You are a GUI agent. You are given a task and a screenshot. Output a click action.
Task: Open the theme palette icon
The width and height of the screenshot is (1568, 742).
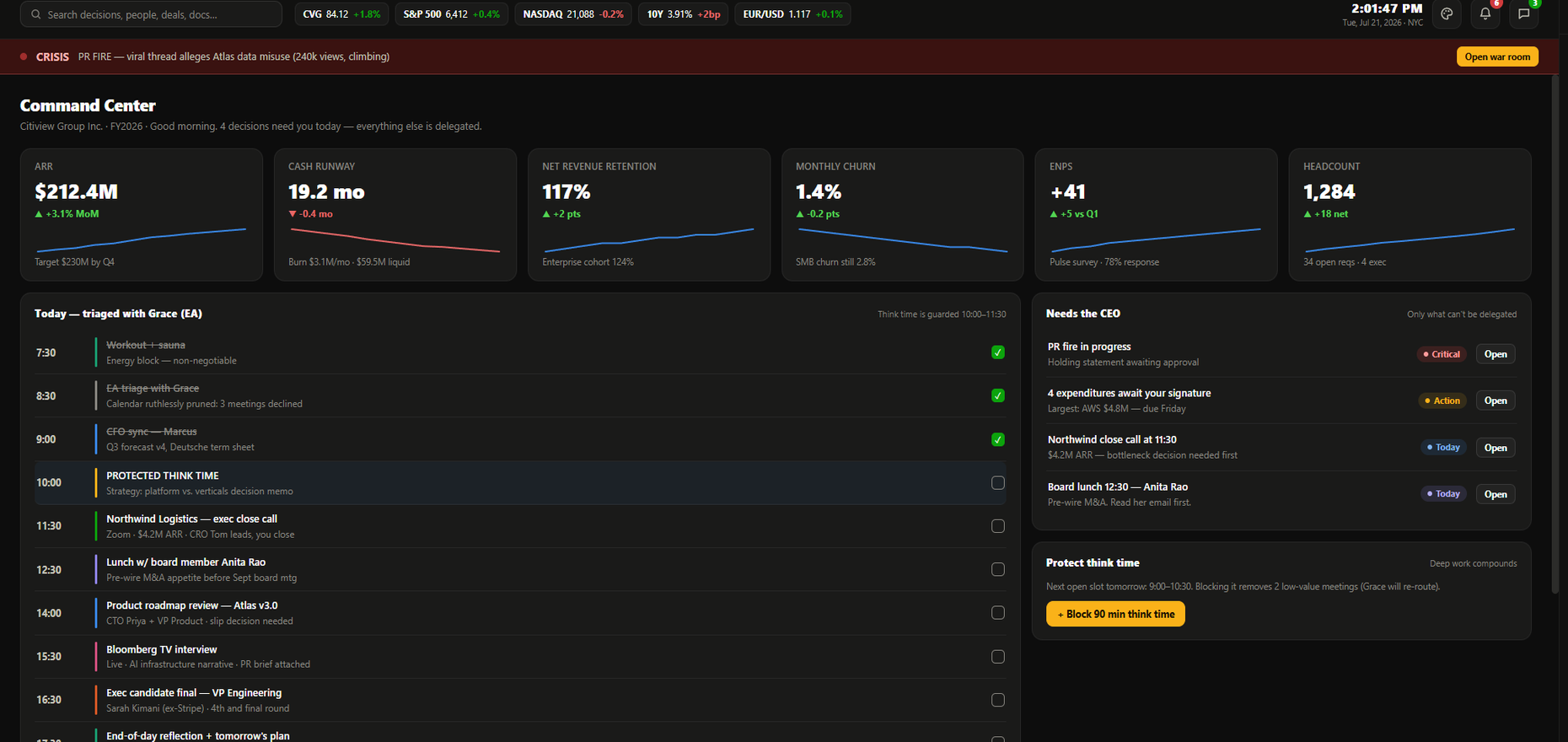[1447, 13]
